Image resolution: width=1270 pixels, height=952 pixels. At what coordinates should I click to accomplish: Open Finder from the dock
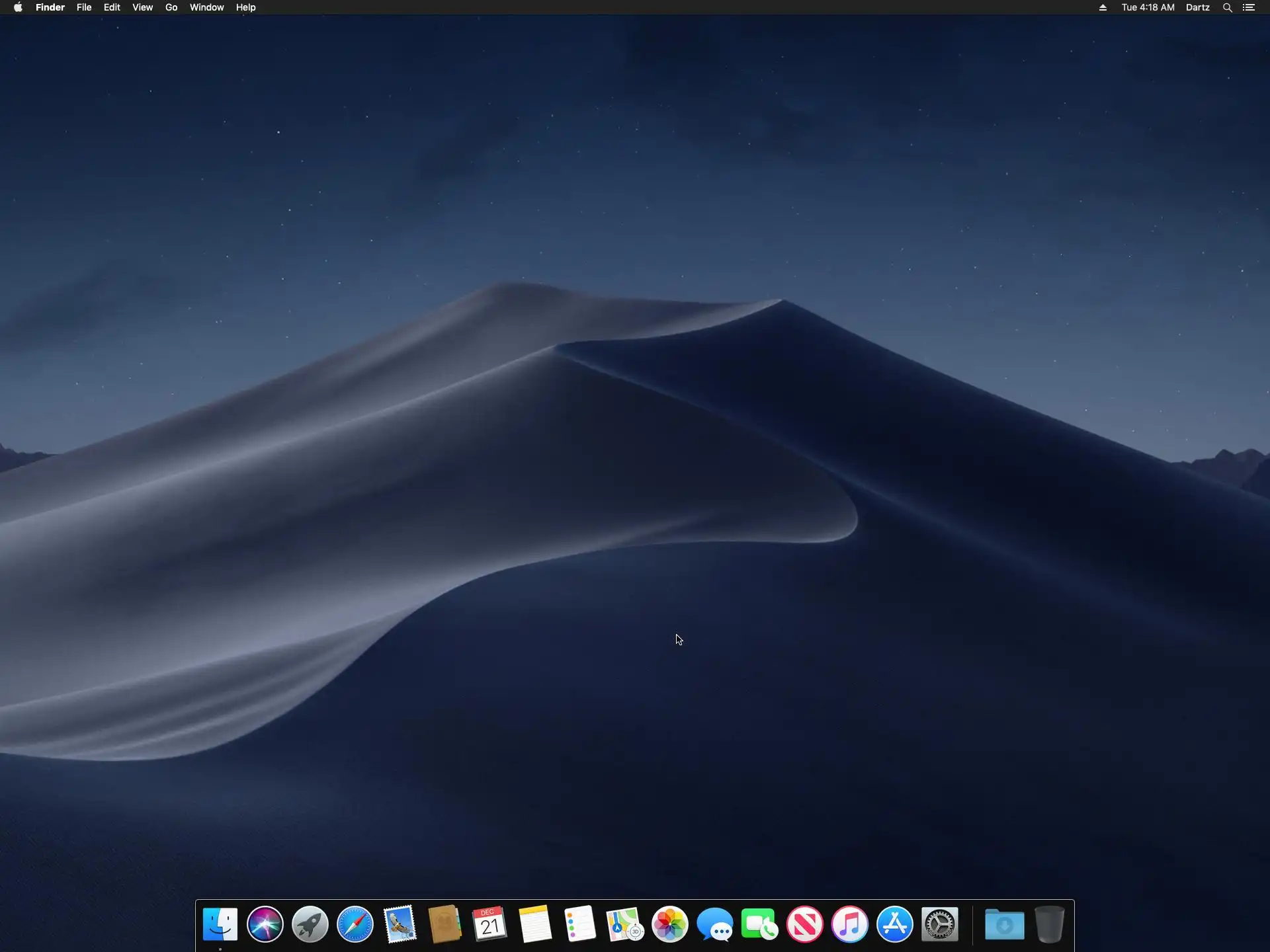click(x=220, y=924)
